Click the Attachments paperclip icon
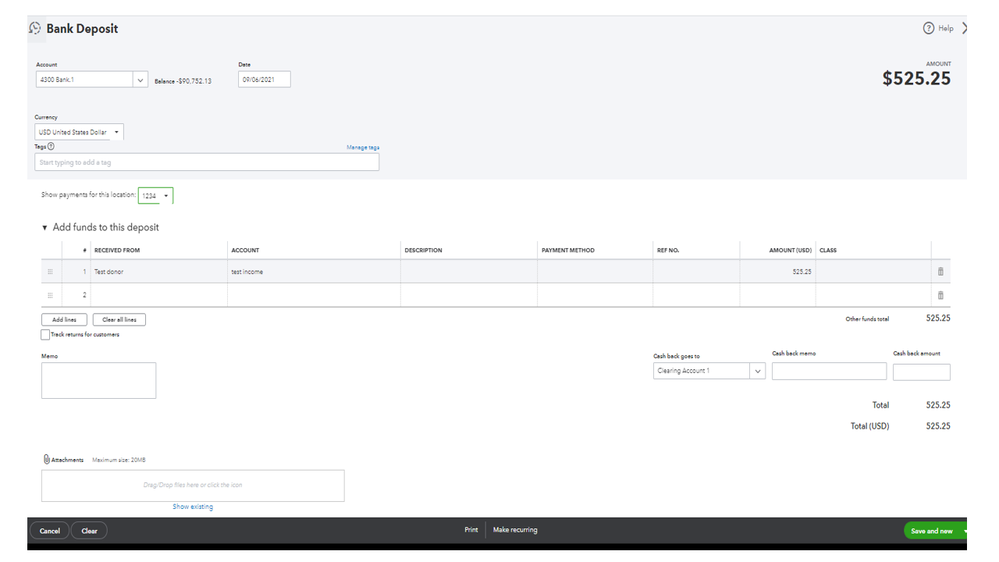The image size is (999, 562). pyautogui.click(x=47, y=459)
